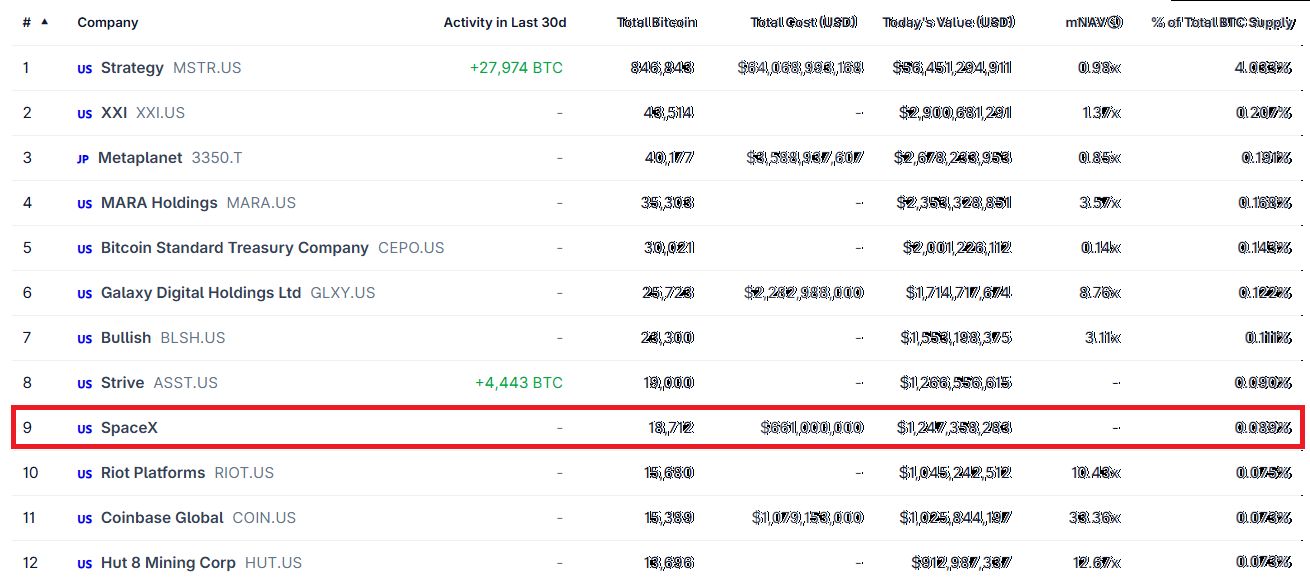Click the US flag icon beside Bullish
This screenshot has height=585, width=1310.
click(x=85, y=339)
